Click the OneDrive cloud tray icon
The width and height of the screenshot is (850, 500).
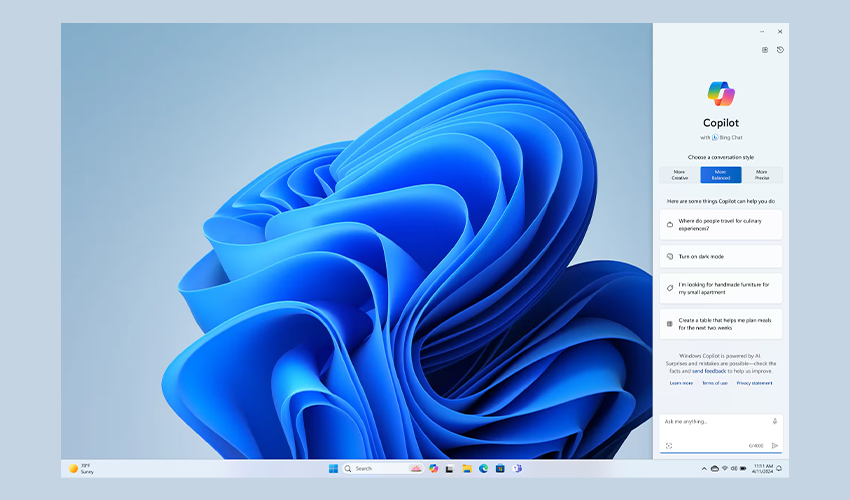tap(714, 469)
